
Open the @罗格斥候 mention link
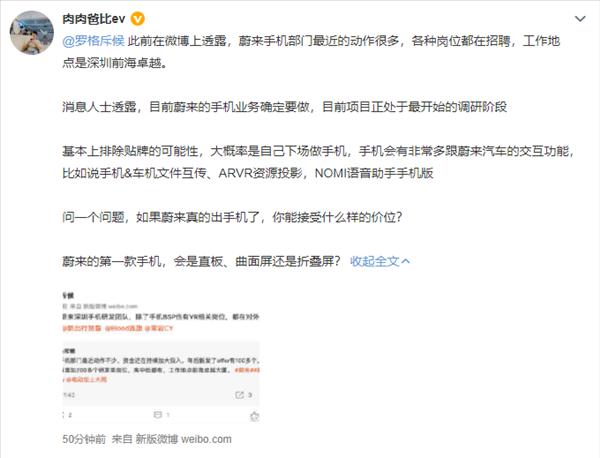[93, 41]
